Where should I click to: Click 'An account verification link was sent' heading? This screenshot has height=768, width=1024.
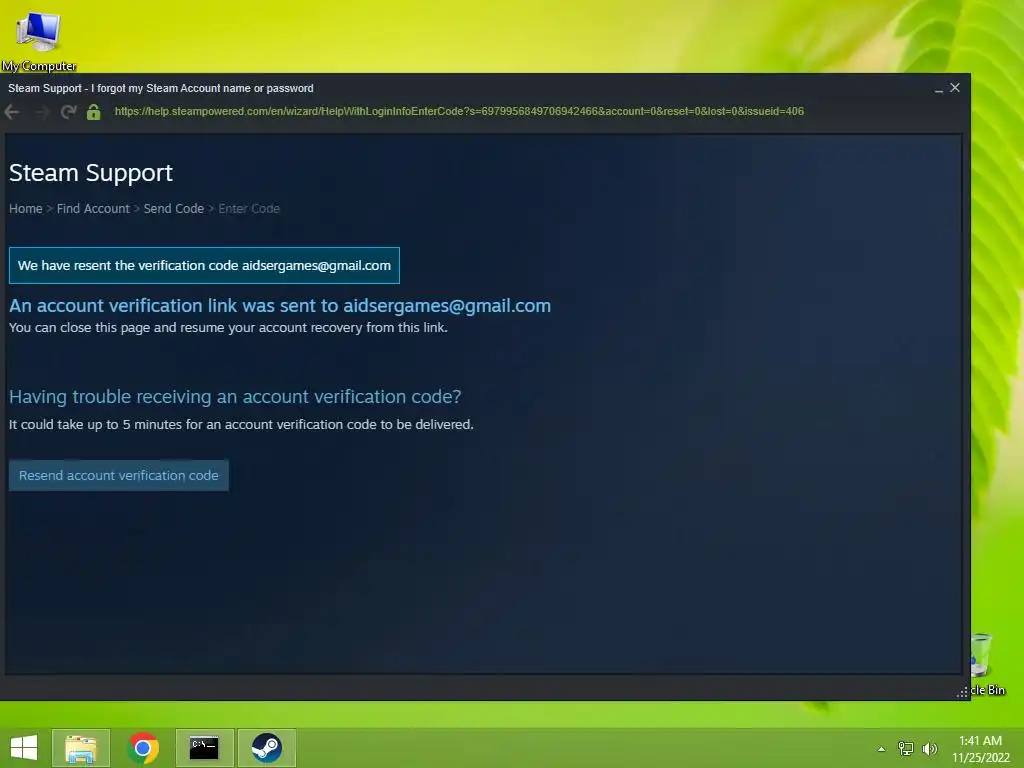[280, 306]
